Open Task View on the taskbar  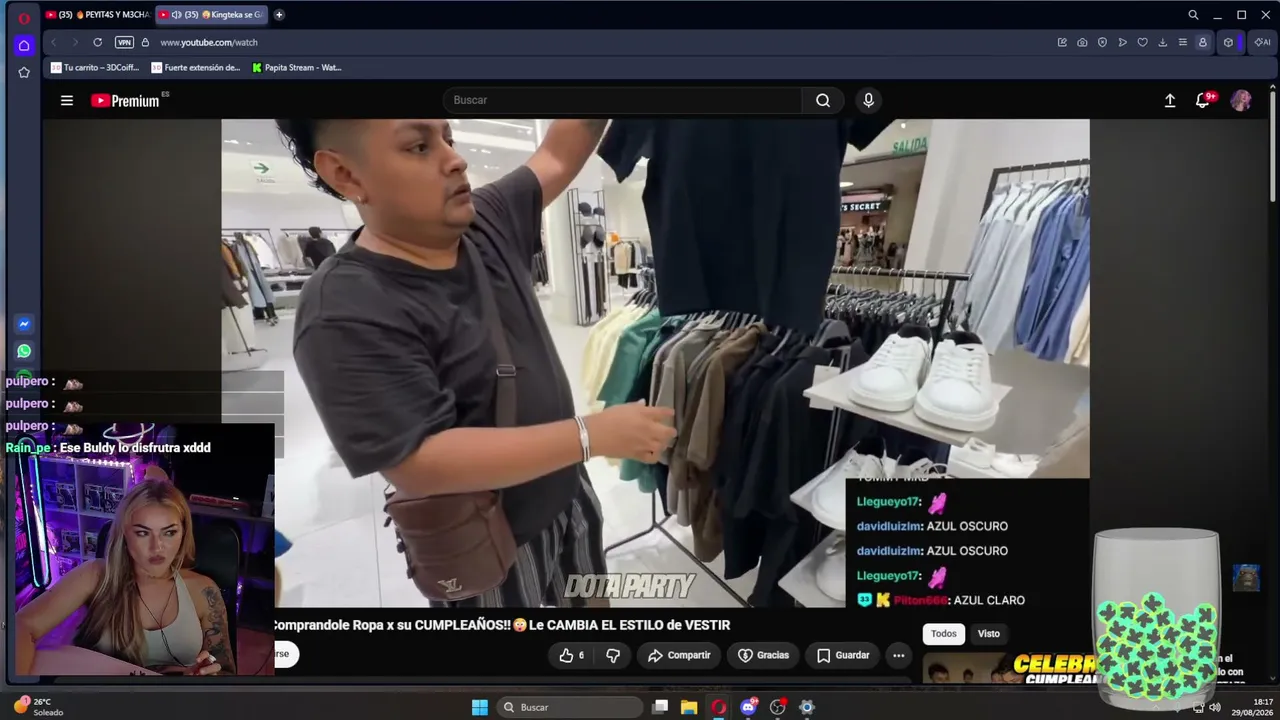click(660, 707)
